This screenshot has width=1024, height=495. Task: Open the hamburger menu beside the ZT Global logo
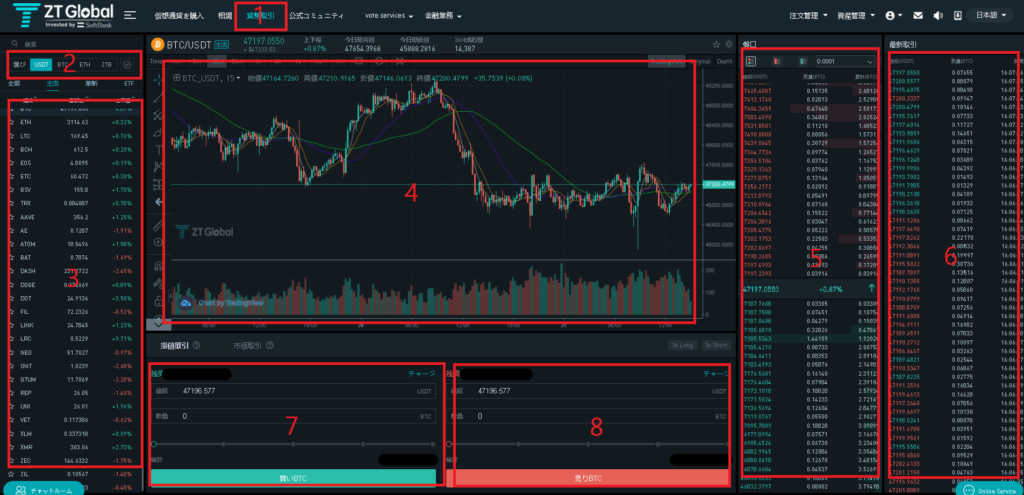pos(131,15)
